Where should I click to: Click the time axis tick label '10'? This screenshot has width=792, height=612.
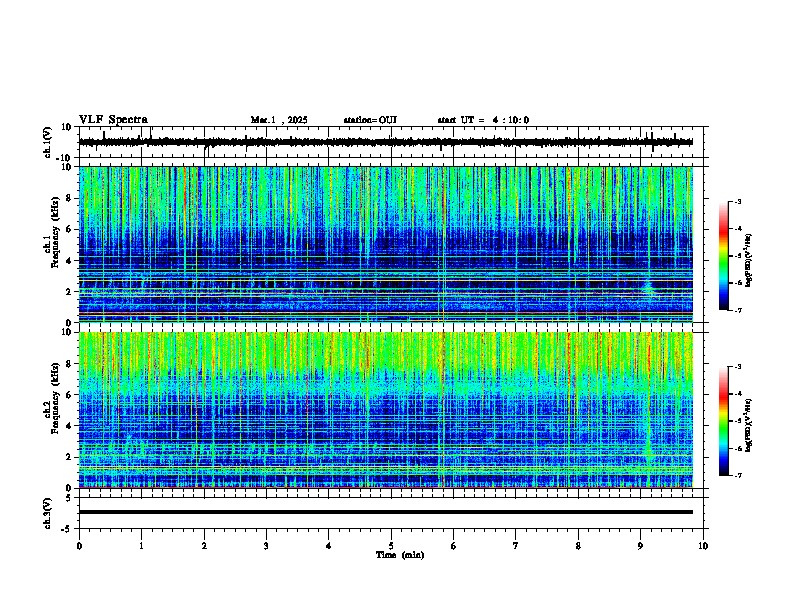[703, 546]
